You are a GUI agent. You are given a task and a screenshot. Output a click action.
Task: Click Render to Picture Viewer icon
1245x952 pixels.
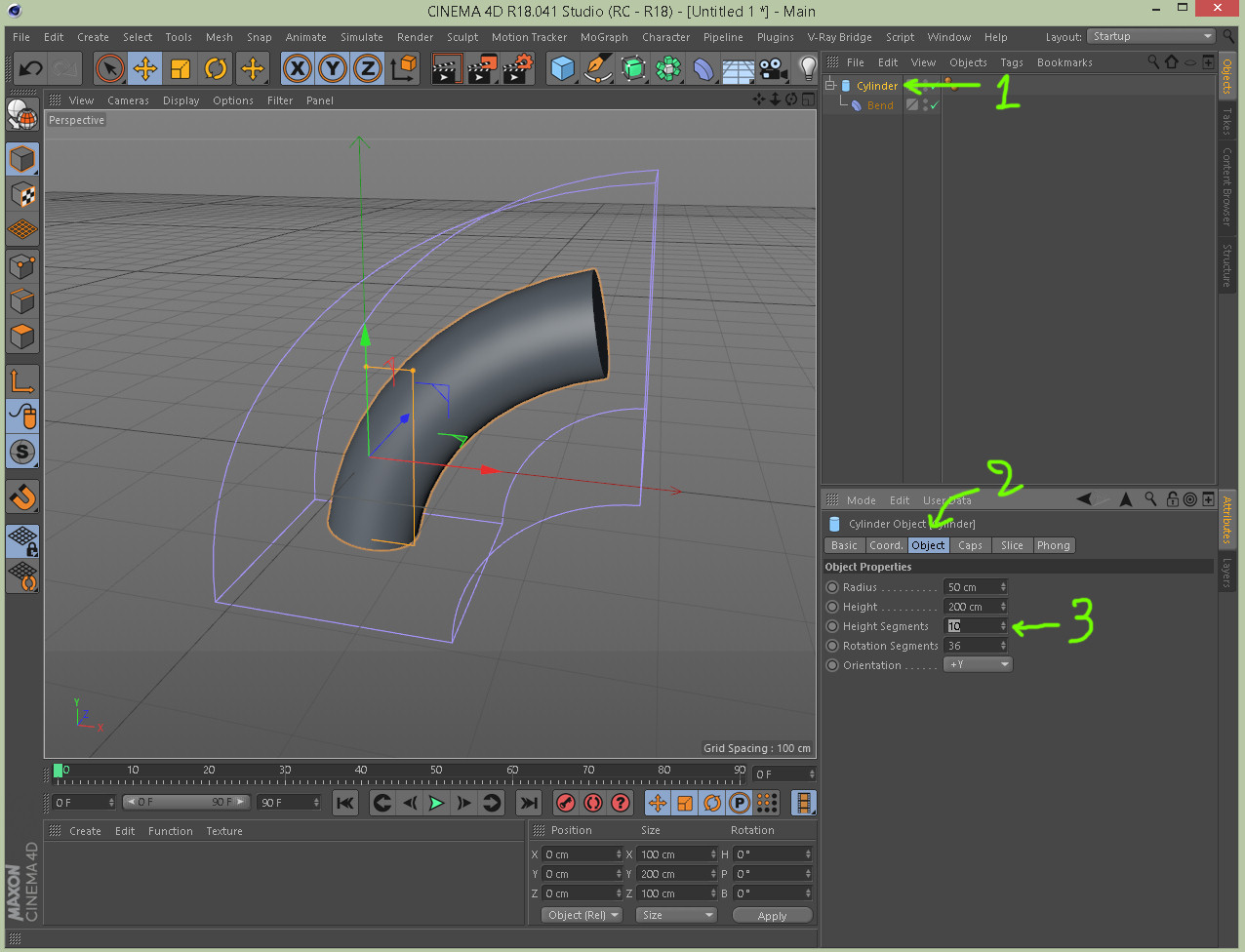coord(481,68)
